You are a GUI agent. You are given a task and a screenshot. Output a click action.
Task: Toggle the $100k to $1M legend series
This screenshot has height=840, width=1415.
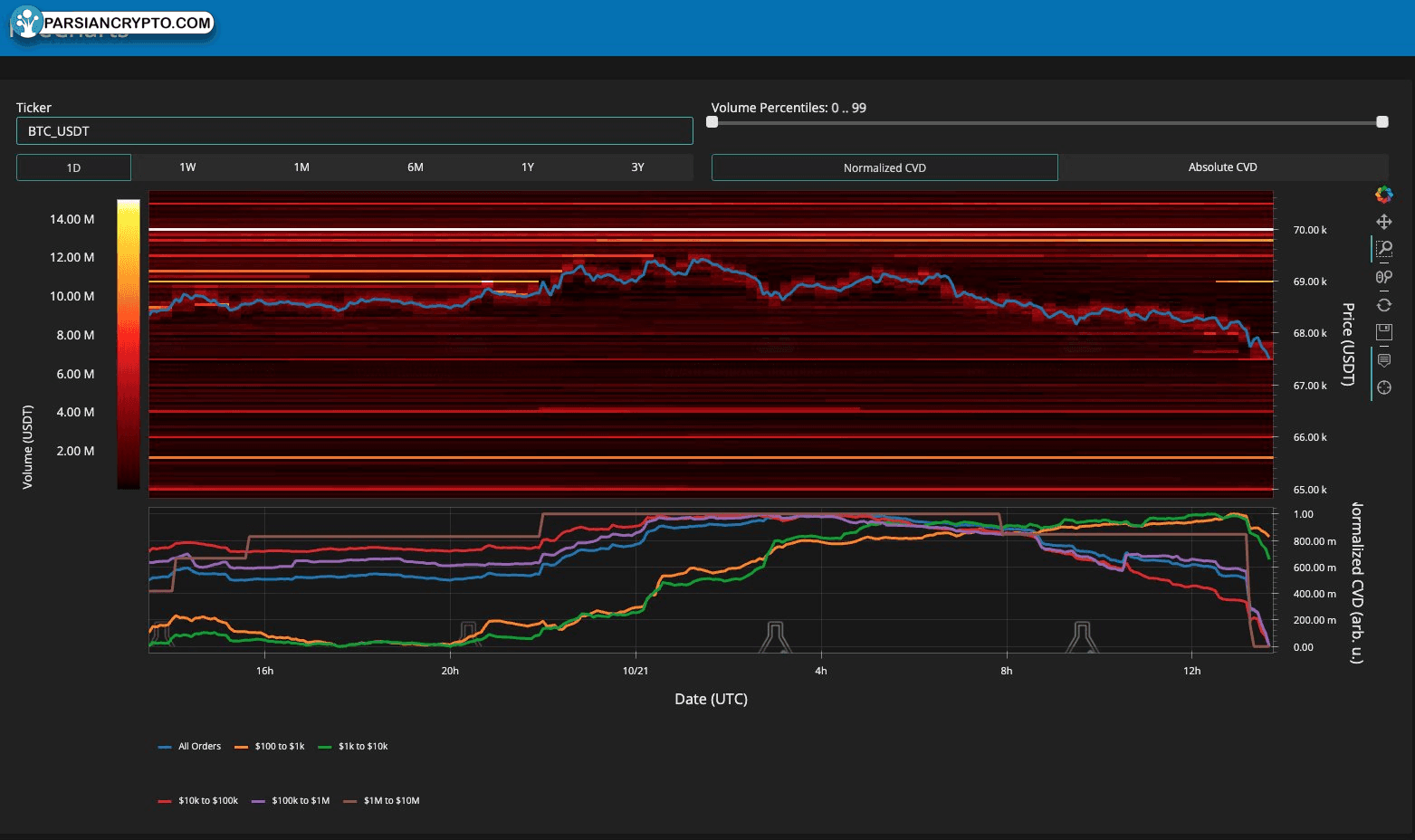coord(291,801)
